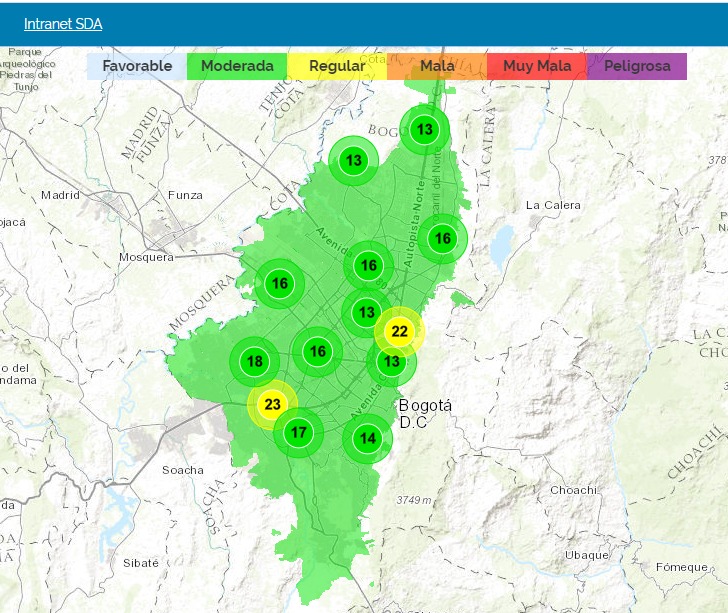
Task: Open the green 17 station marker
Action: tap(299, 432)
